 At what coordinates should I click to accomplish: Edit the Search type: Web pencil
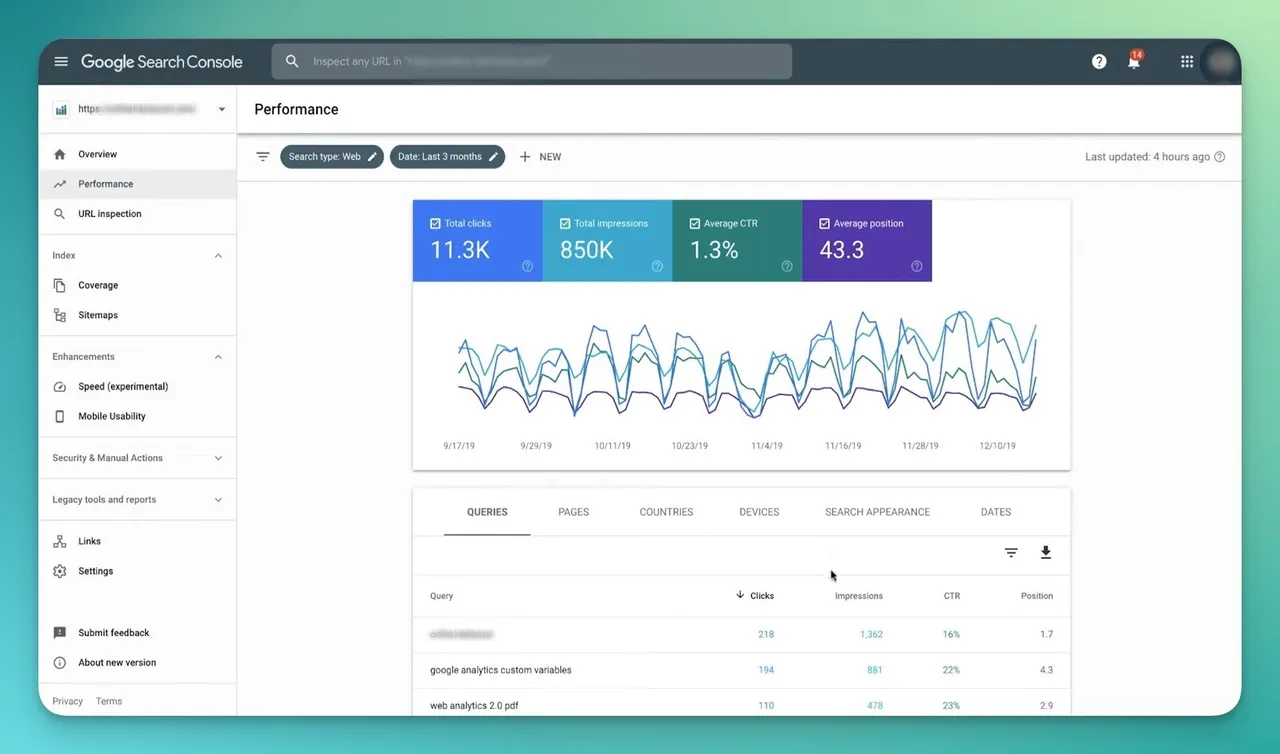click(x=372, y=157)
